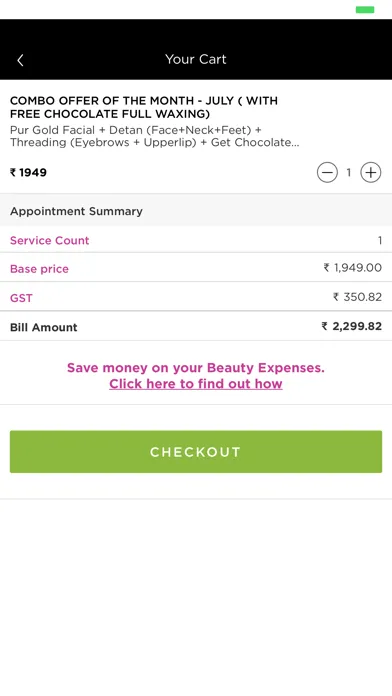Screen dimensions: 392x696
Task: Select the Base price row
Action: coord(196,268)
